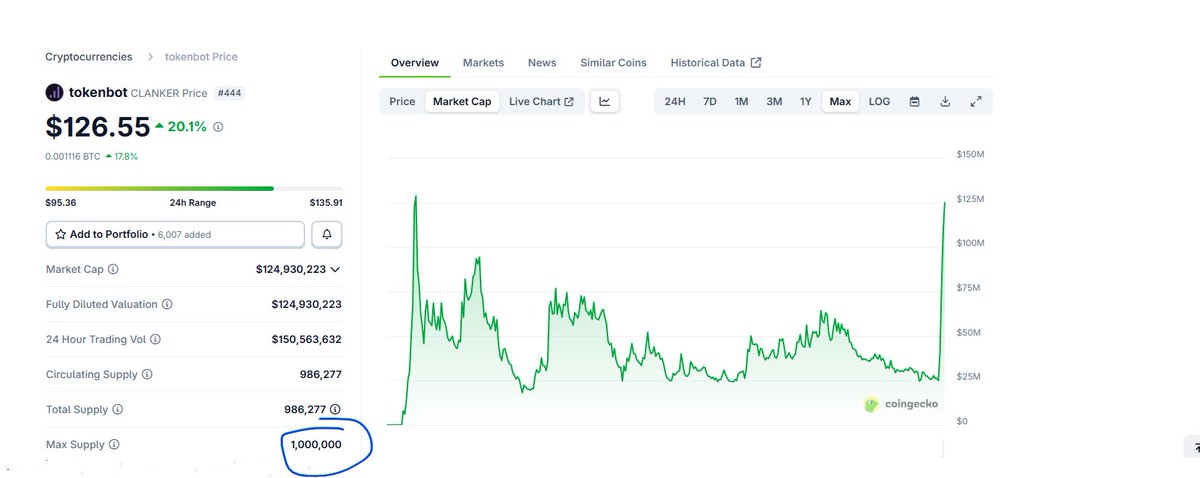Click the 1,000,000 max supply value
1200x478 pixels.
[314, 444]
